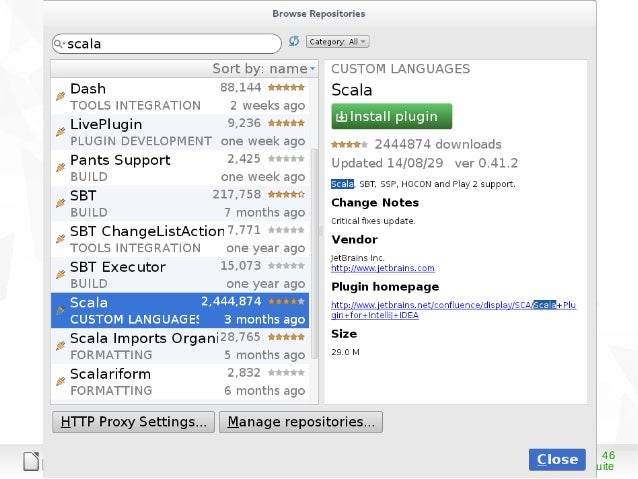Click the SBT Executor plugin icon
638x479 pixels.
tap(61, 275)
